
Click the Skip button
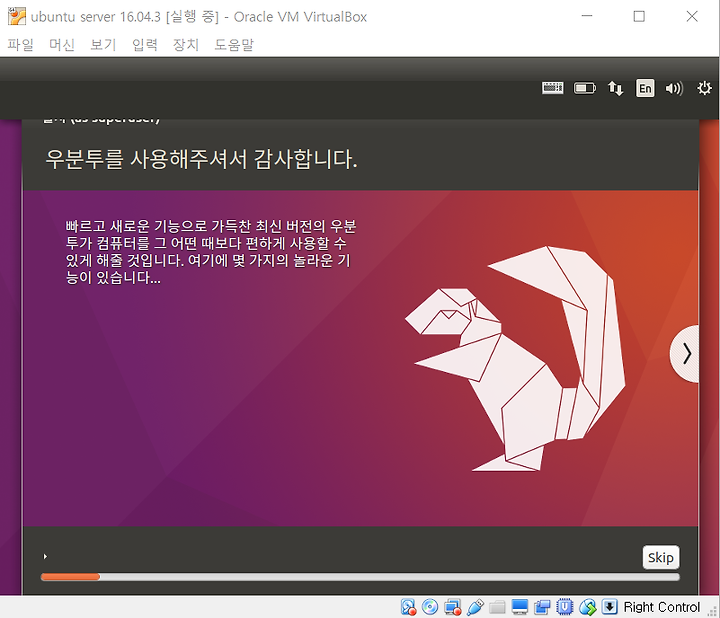(x=661, y=557)
